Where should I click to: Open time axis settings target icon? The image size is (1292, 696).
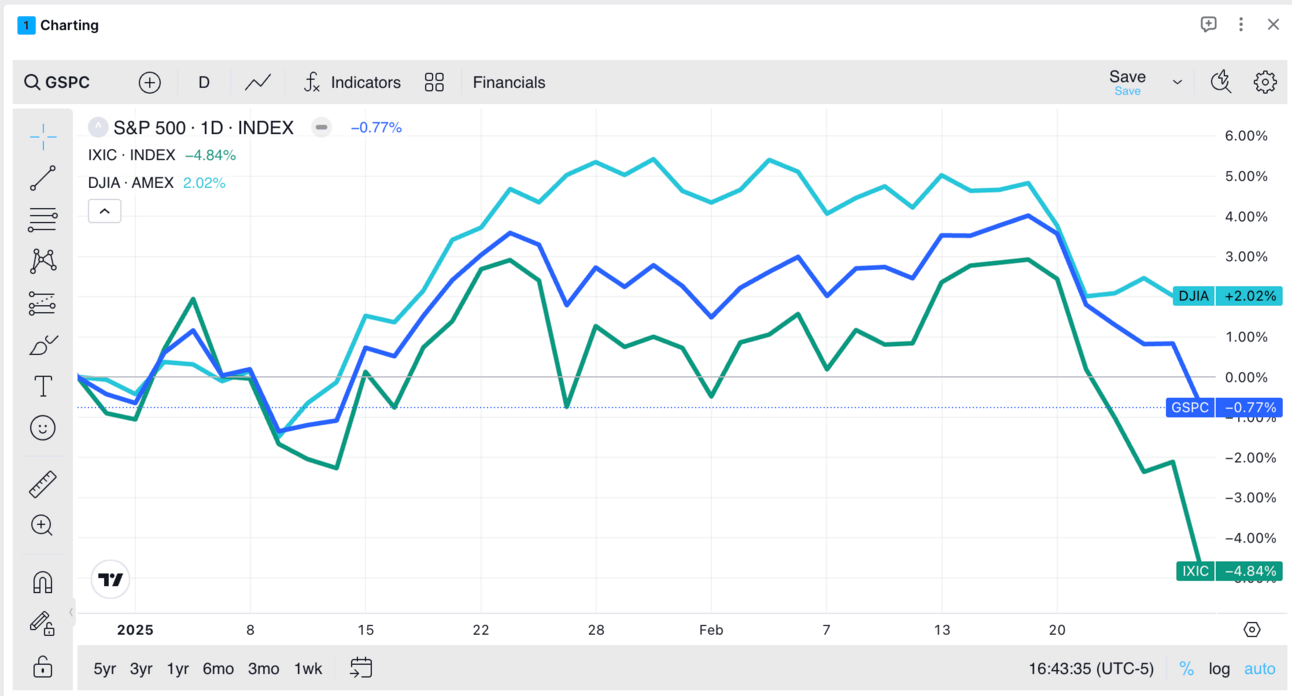point(1252,629)
